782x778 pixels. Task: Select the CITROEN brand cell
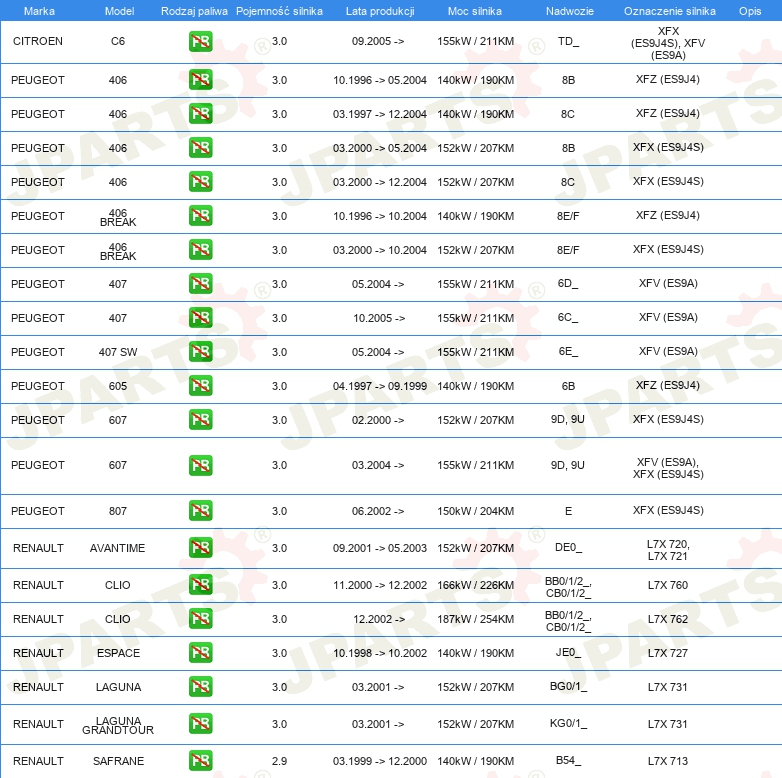pyautogui.click(x=38, y=41)
